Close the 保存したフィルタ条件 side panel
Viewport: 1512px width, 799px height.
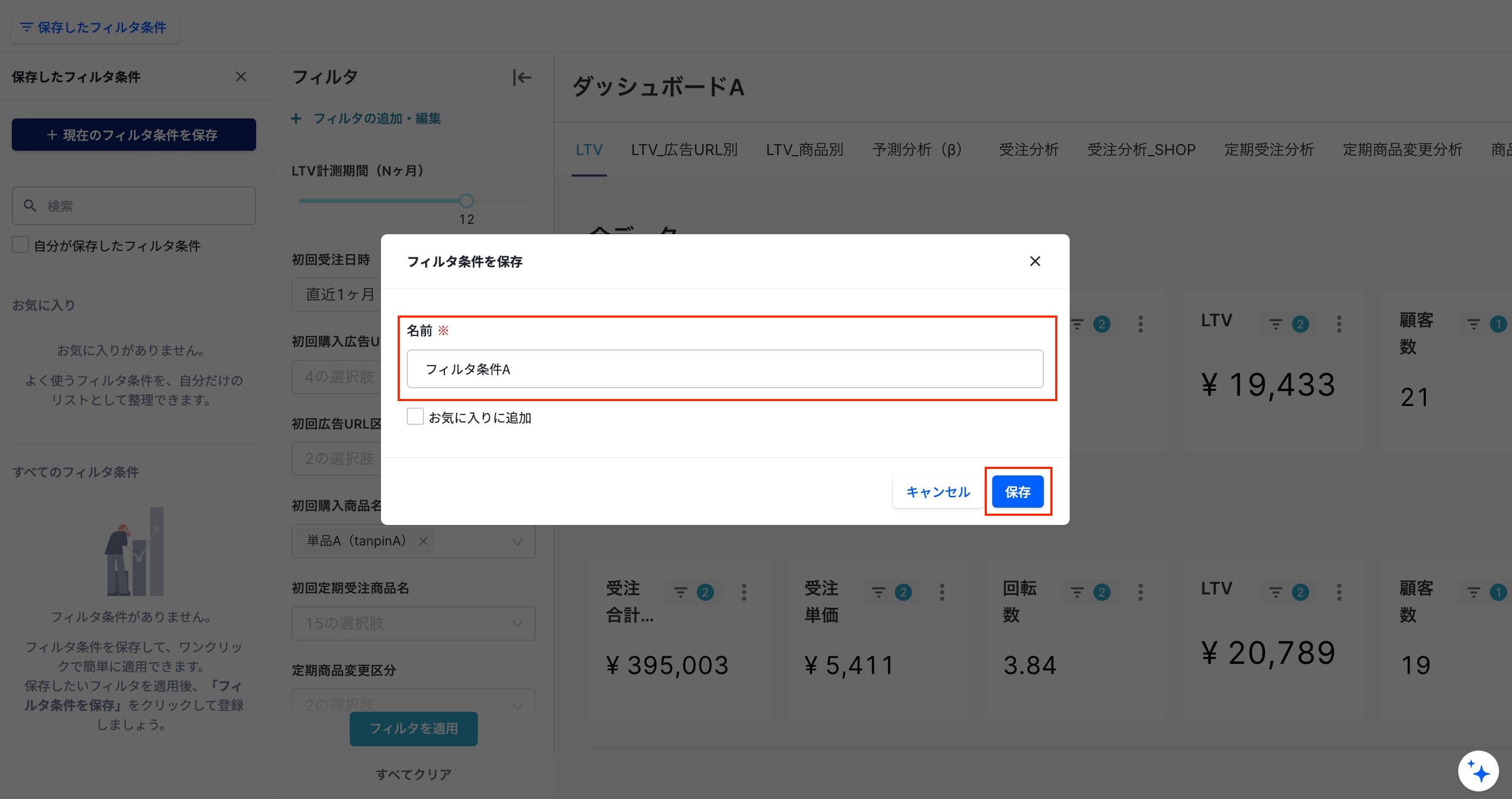pos(241,77)
